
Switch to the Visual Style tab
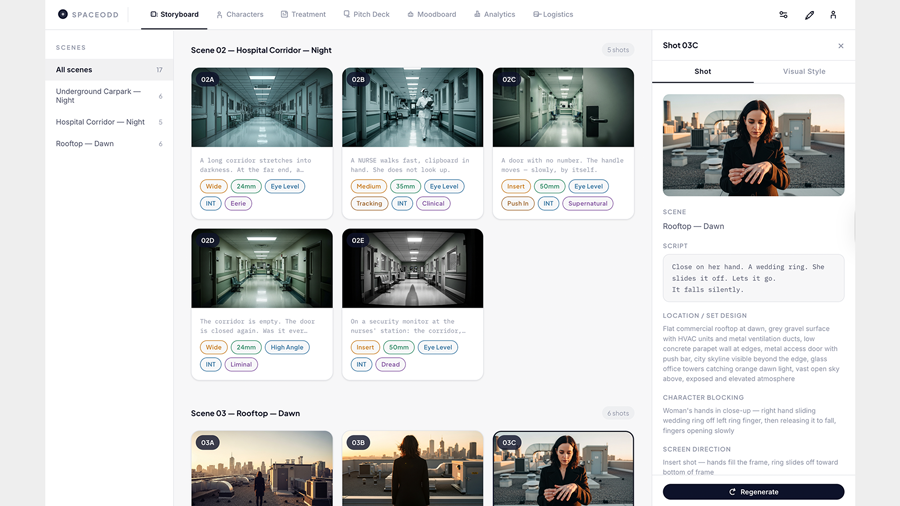(x=804, y=71)
